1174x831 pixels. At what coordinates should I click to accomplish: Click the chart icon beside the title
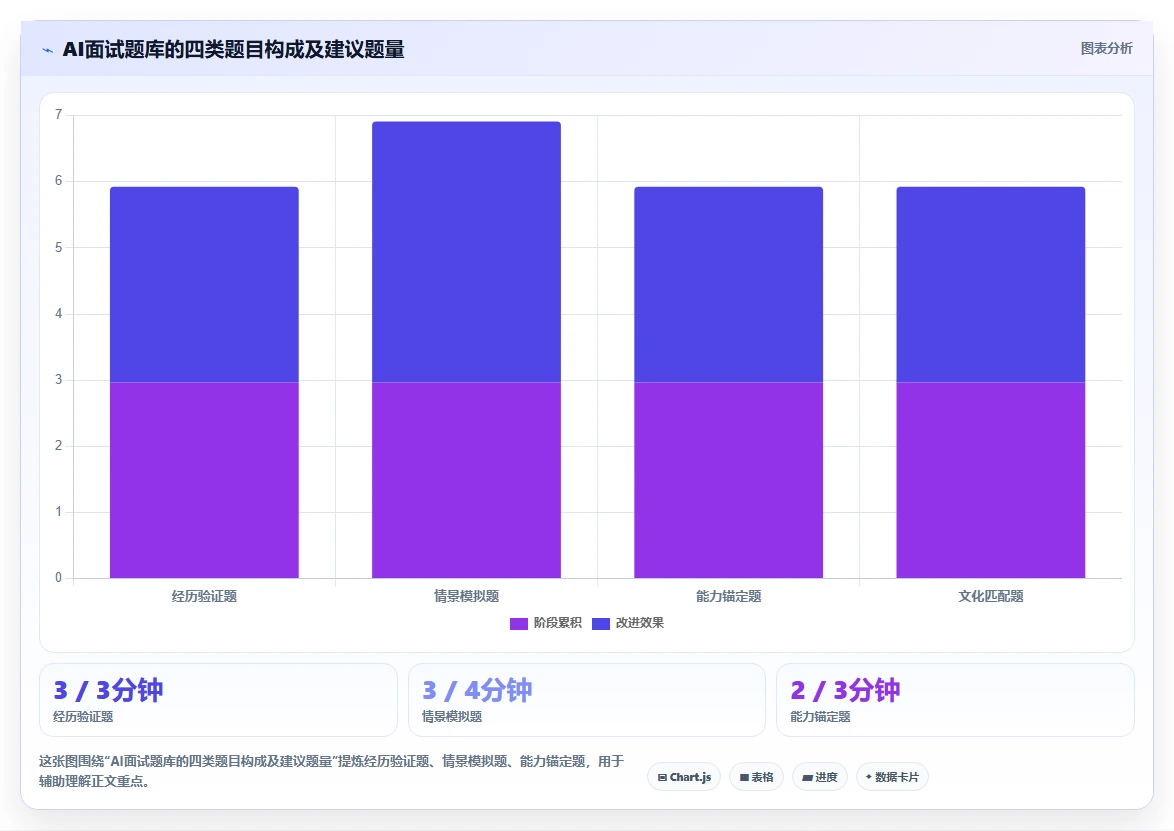click(48, 50)
